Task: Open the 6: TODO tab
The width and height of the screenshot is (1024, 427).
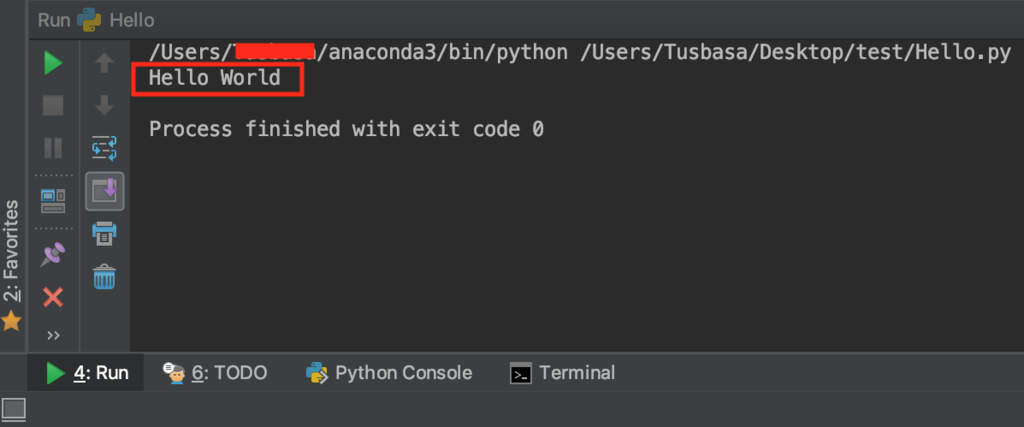Action: pos(216,373)
